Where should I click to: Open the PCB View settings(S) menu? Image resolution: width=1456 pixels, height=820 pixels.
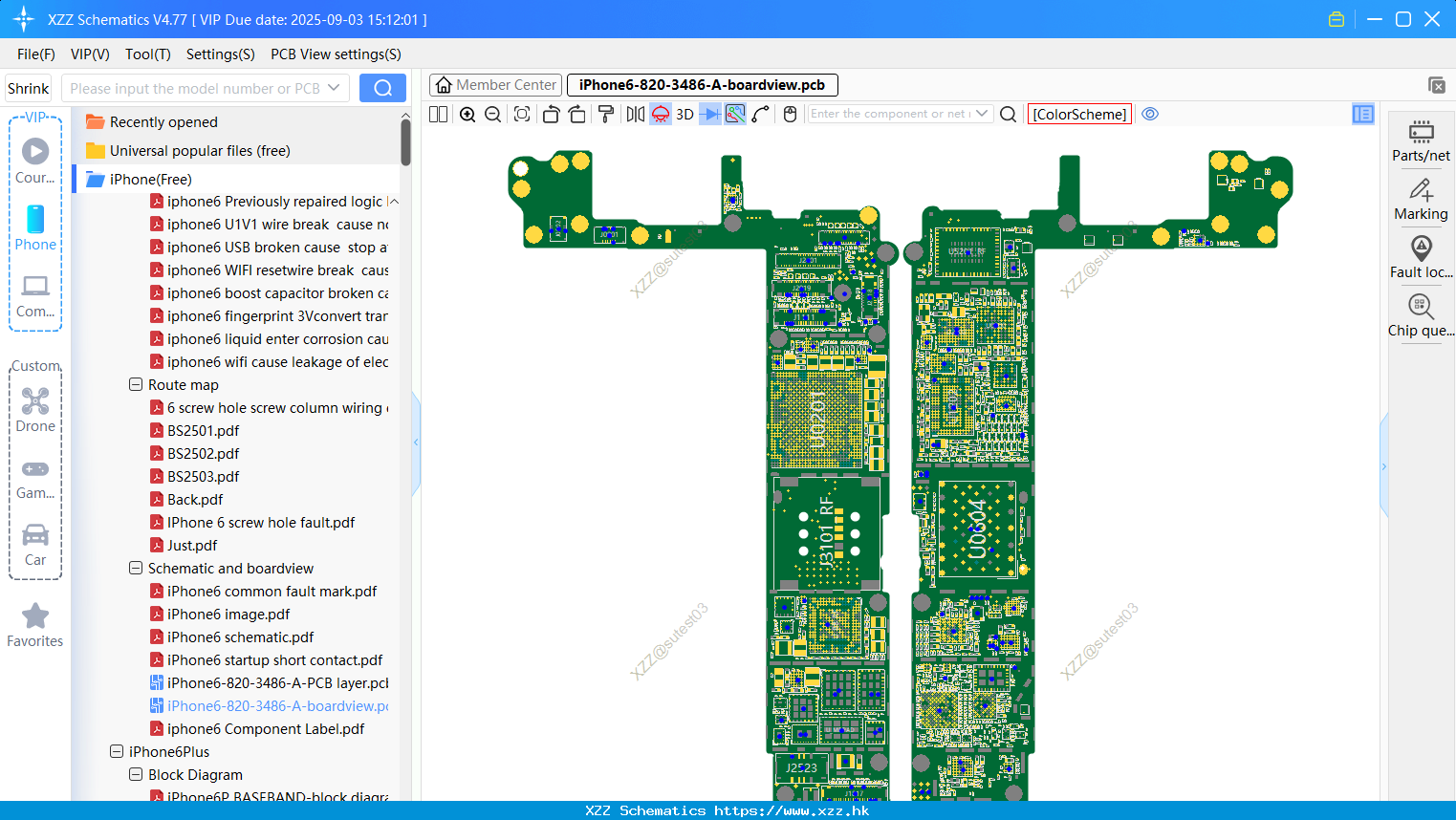(x=337, y=54)
